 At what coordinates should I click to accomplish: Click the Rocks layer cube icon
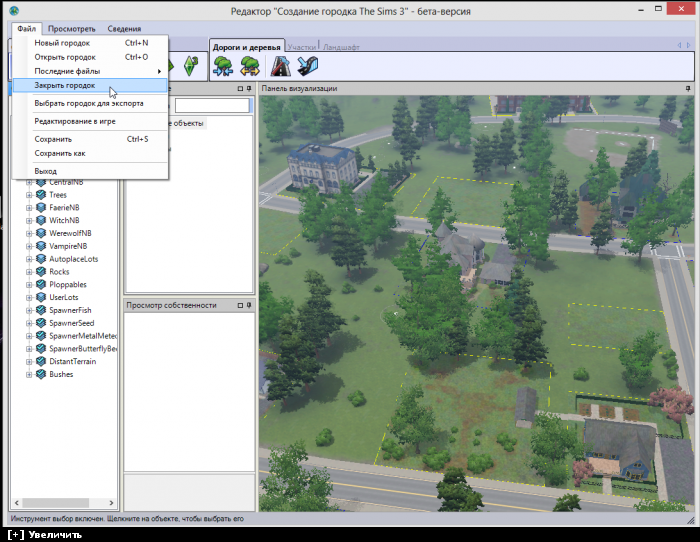(41, 271)
